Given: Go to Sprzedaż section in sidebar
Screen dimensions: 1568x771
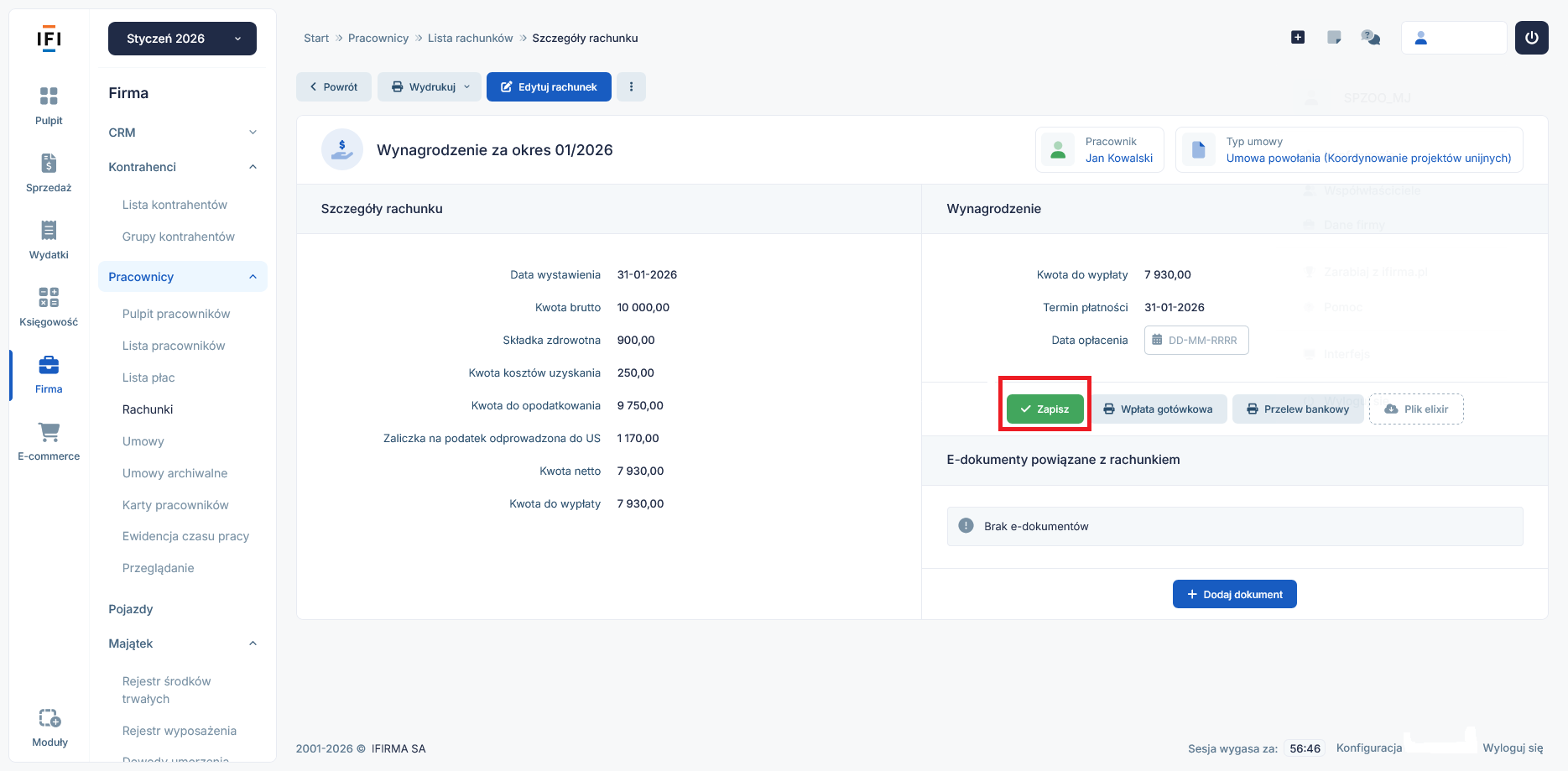Looking at the screenshot, I should [x=49, y=164].
